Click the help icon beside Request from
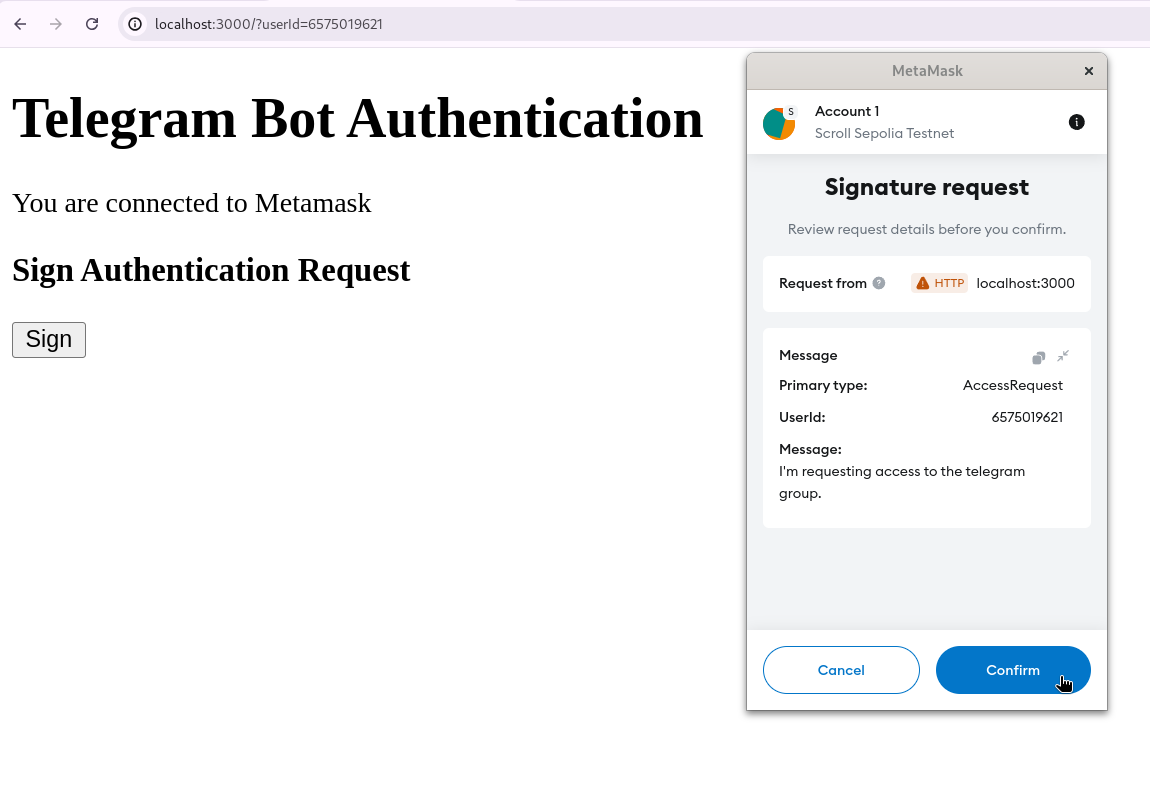This screenshot has height=788, width=1150. click(879, 283)
